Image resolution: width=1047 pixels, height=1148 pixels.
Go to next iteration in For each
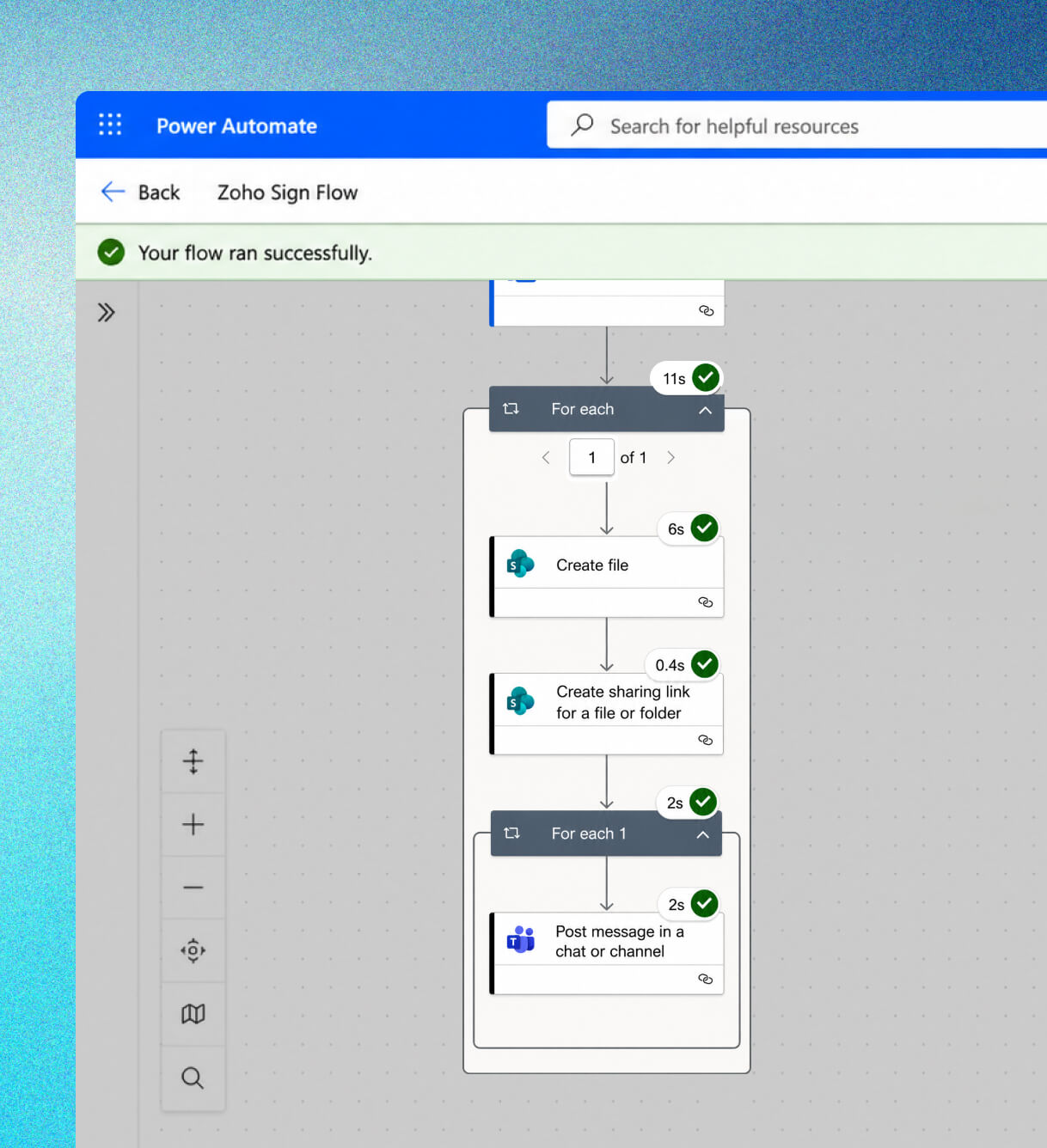(x=670, y=457)
